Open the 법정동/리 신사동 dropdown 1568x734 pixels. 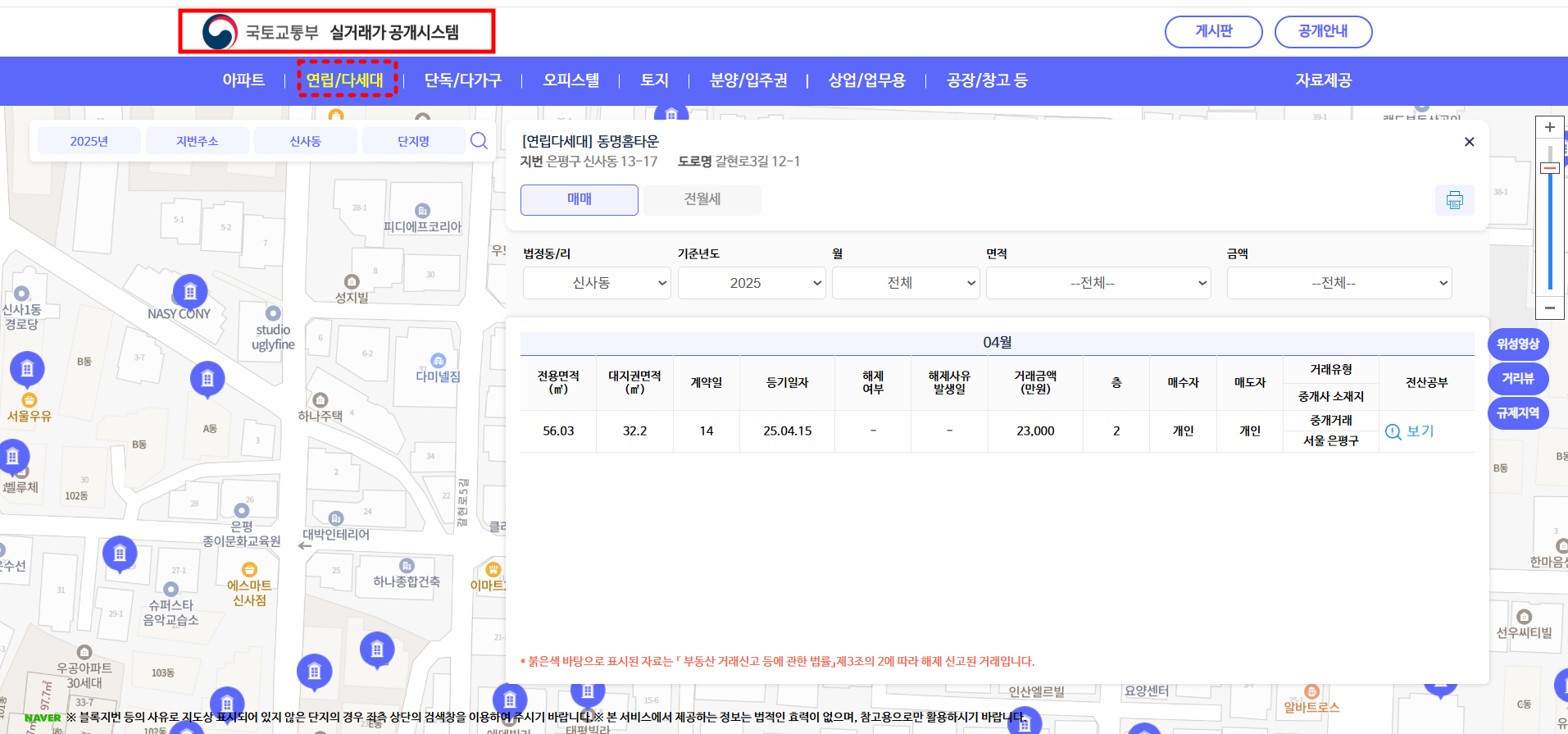[x=597, y=283]
